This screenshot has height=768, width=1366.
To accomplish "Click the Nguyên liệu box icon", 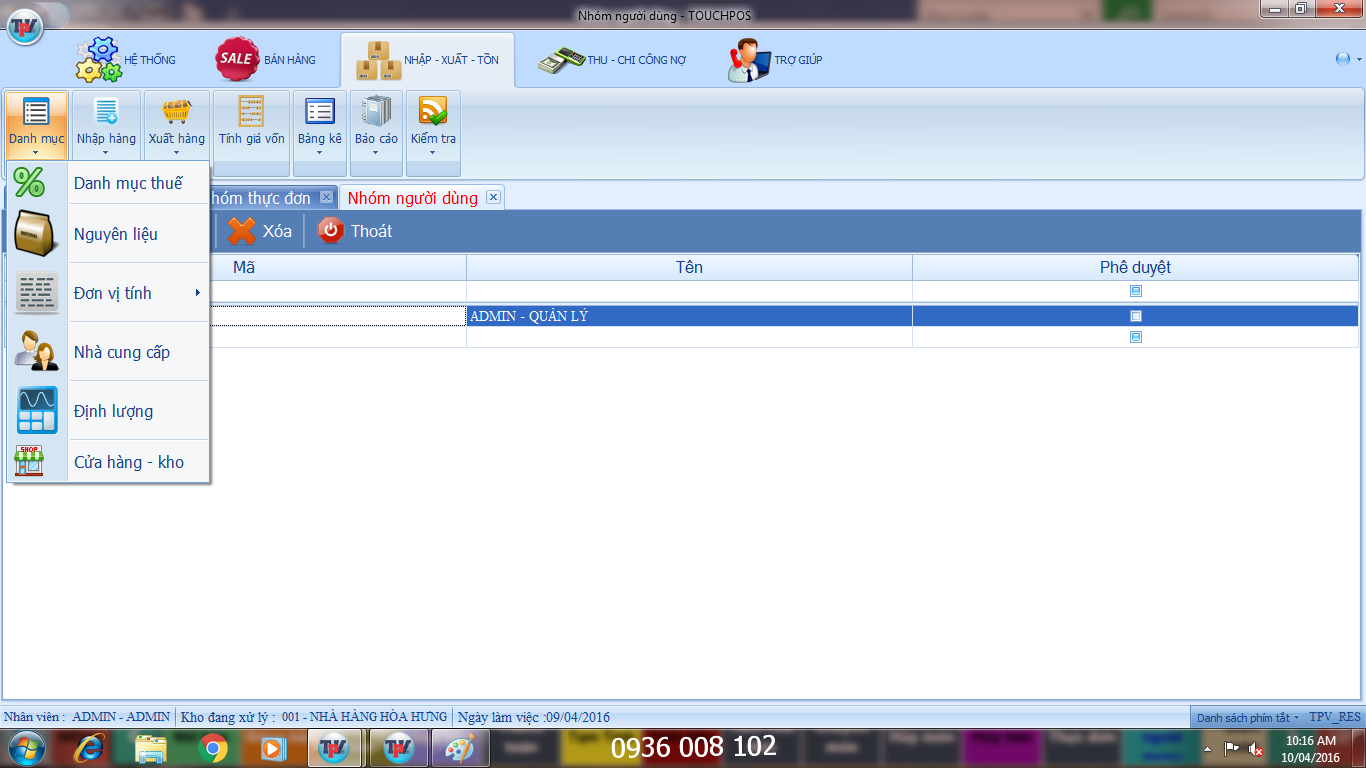I will pyautogui.click(x=37, y=234).
